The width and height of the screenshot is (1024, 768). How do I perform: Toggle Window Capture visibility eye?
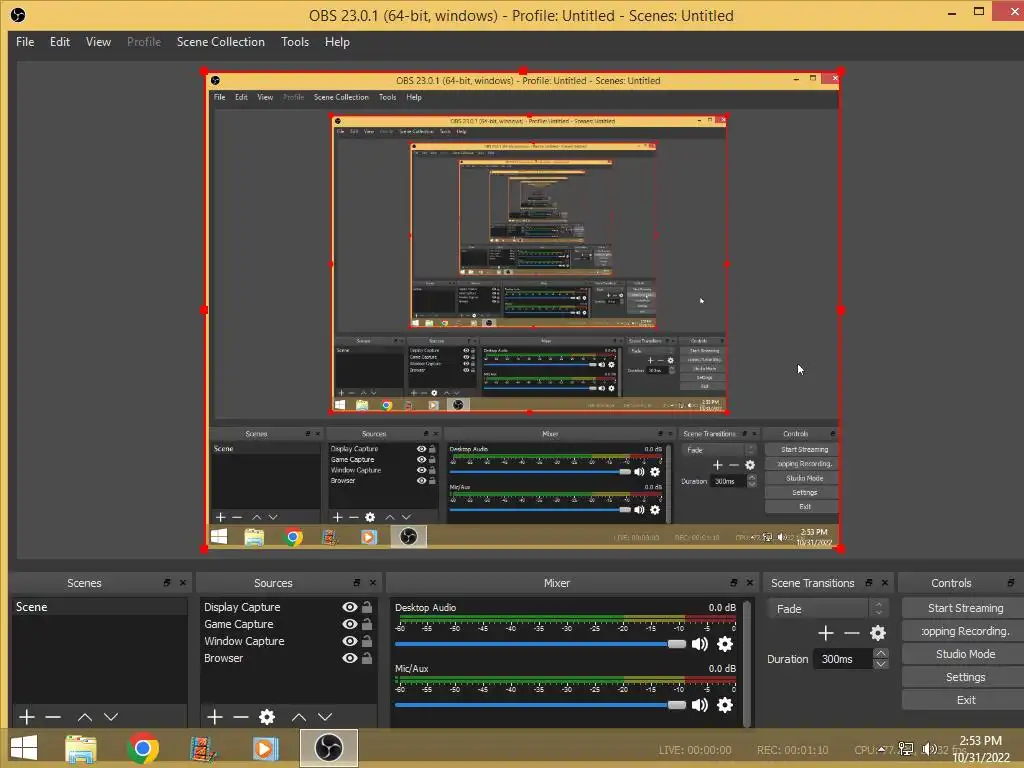click(350, 641)
